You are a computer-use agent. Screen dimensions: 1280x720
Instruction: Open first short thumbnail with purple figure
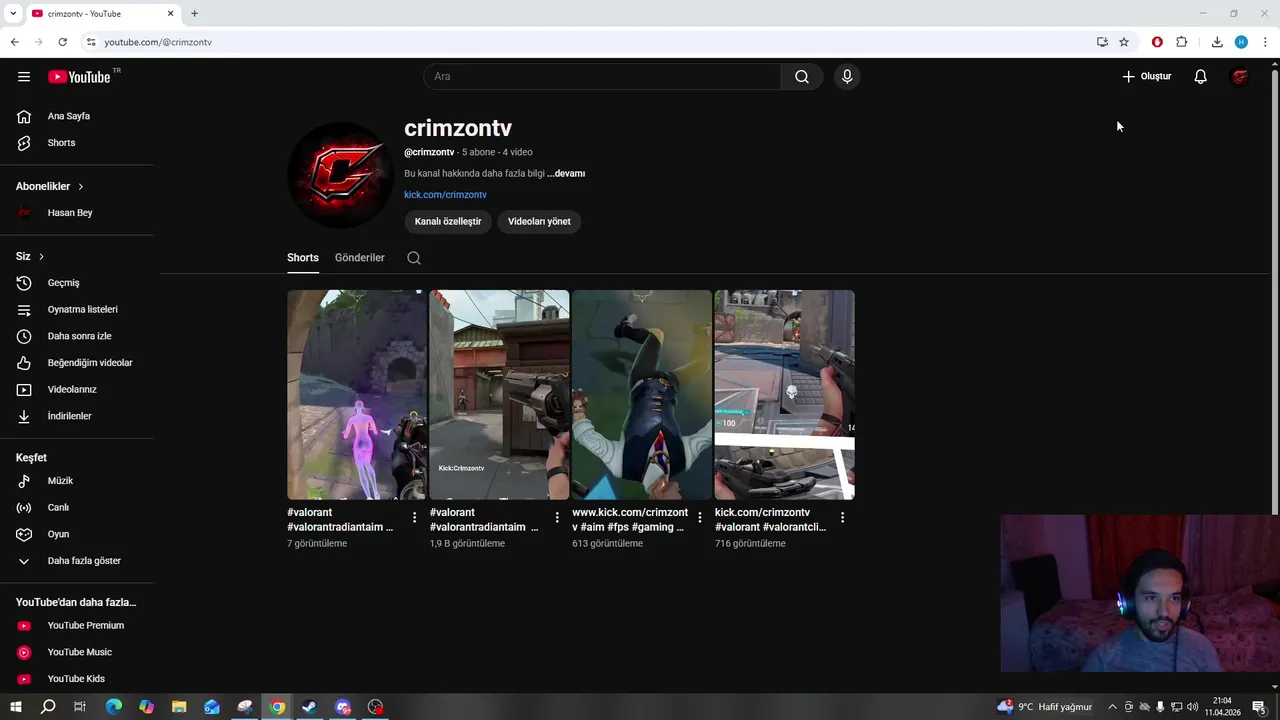coord(357,395)
